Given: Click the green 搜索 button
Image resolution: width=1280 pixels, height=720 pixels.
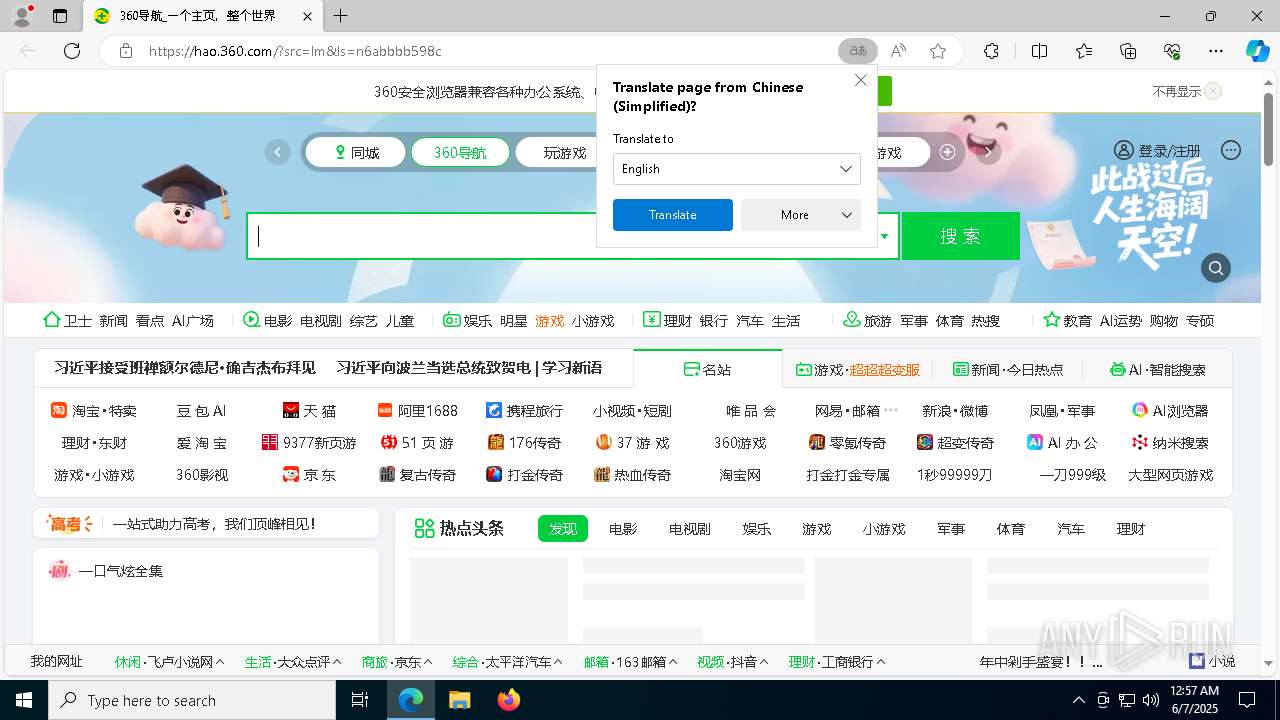Looking at the screenshot, I should click(x=961, y=236).
